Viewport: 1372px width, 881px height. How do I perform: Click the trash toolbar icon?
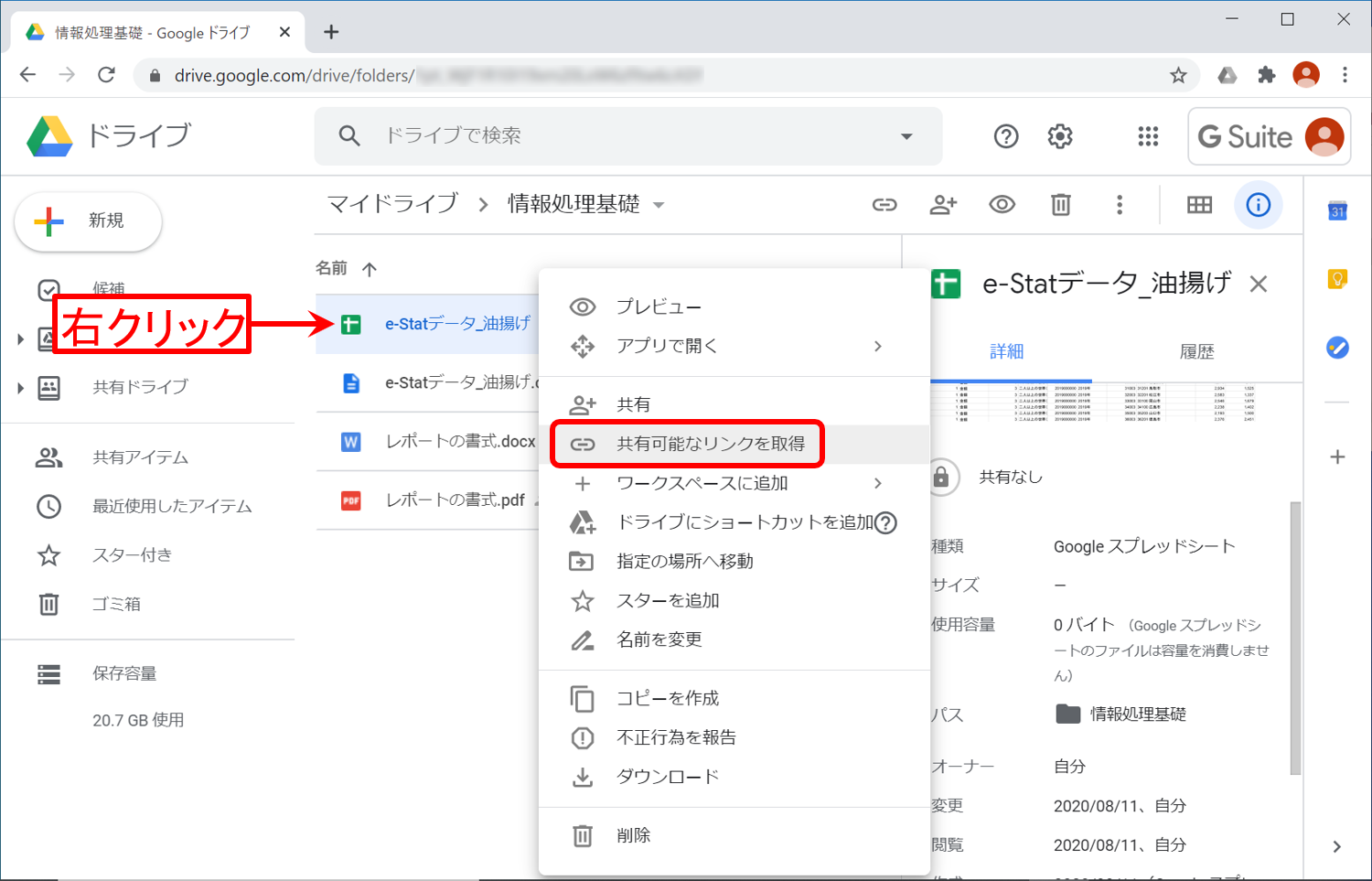click(1061, 205)
